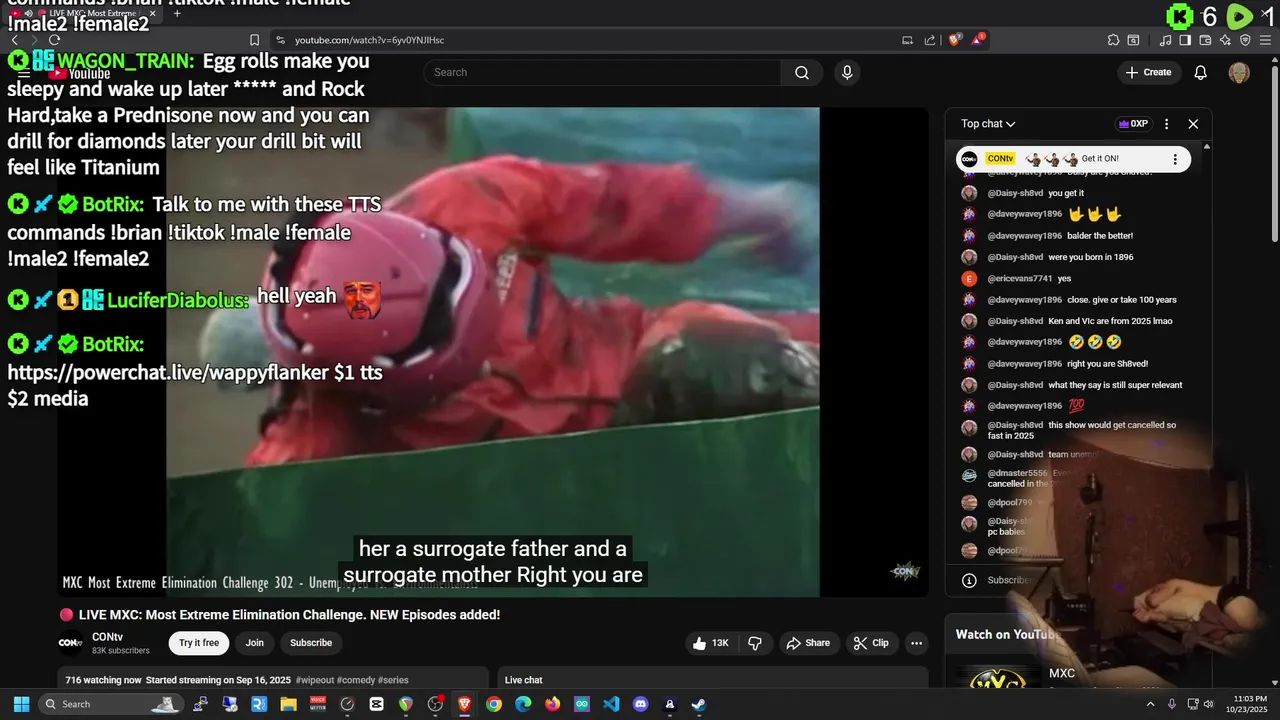Click the YouTube search magnifier button

802,72
